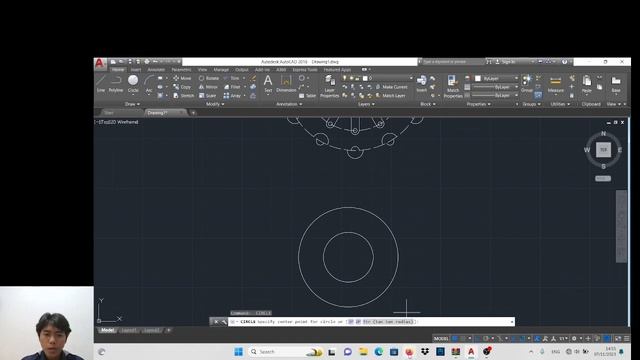The width and height of the screenshot is (640, 360).
Task: Open Windows Start menu
Action: 238,351
